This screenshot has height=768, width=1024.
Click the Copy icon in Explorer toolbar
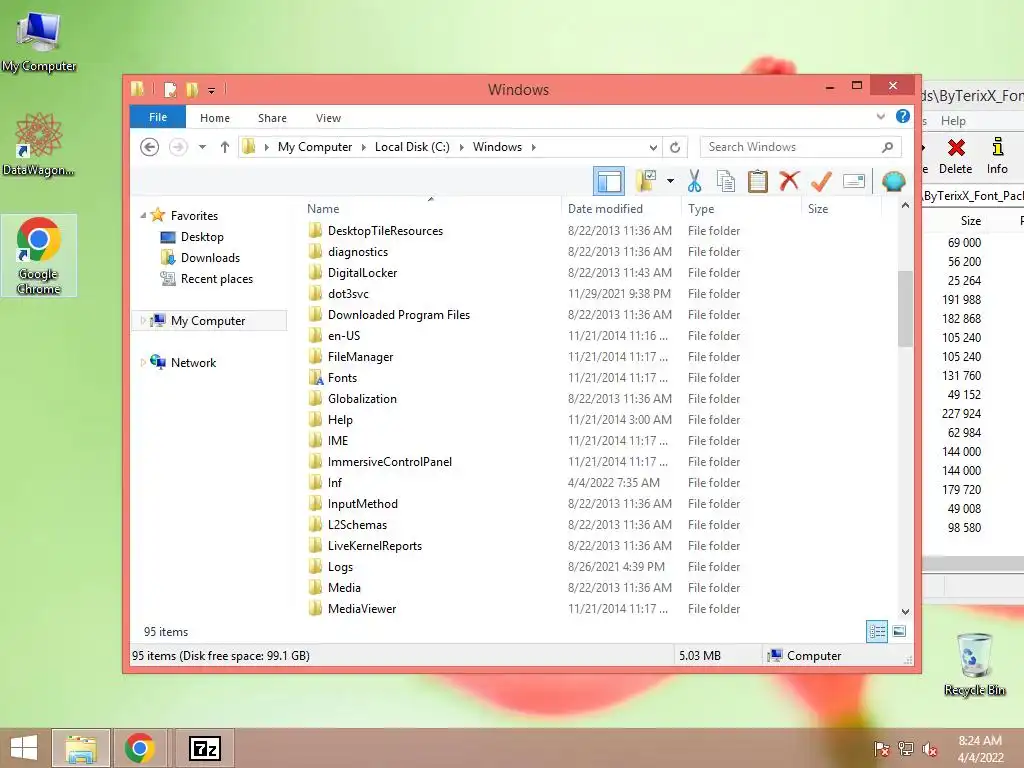726,181
